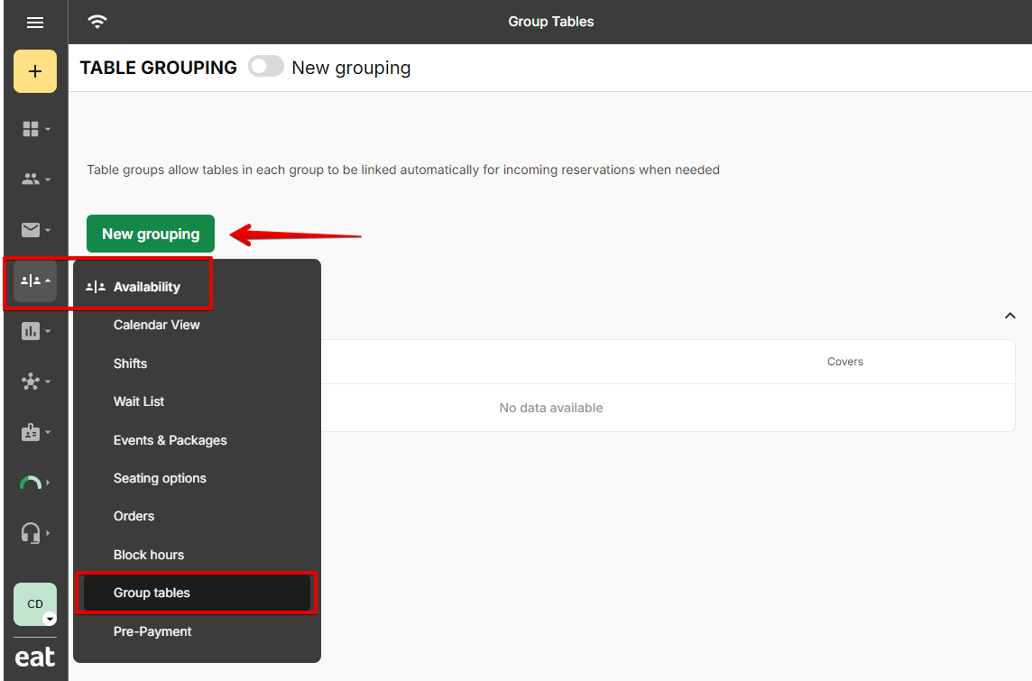
Task: Click the ID badge icon in sidebar
Action: click(x=35, y=433)
